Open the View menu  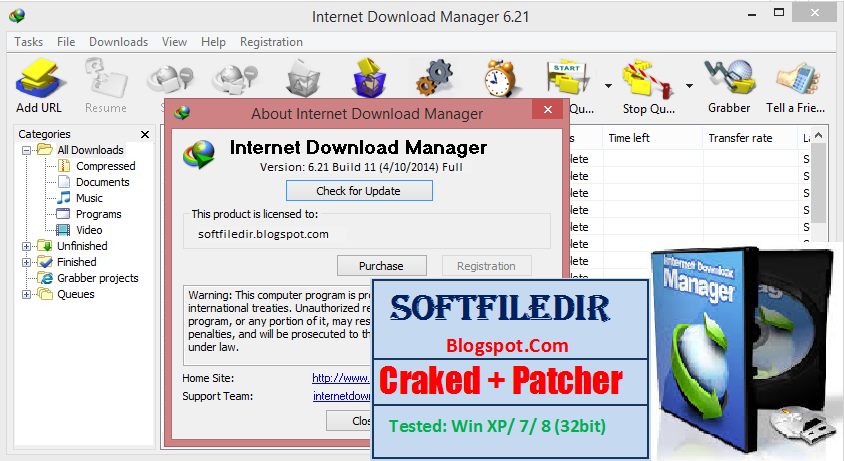(174, 41)
